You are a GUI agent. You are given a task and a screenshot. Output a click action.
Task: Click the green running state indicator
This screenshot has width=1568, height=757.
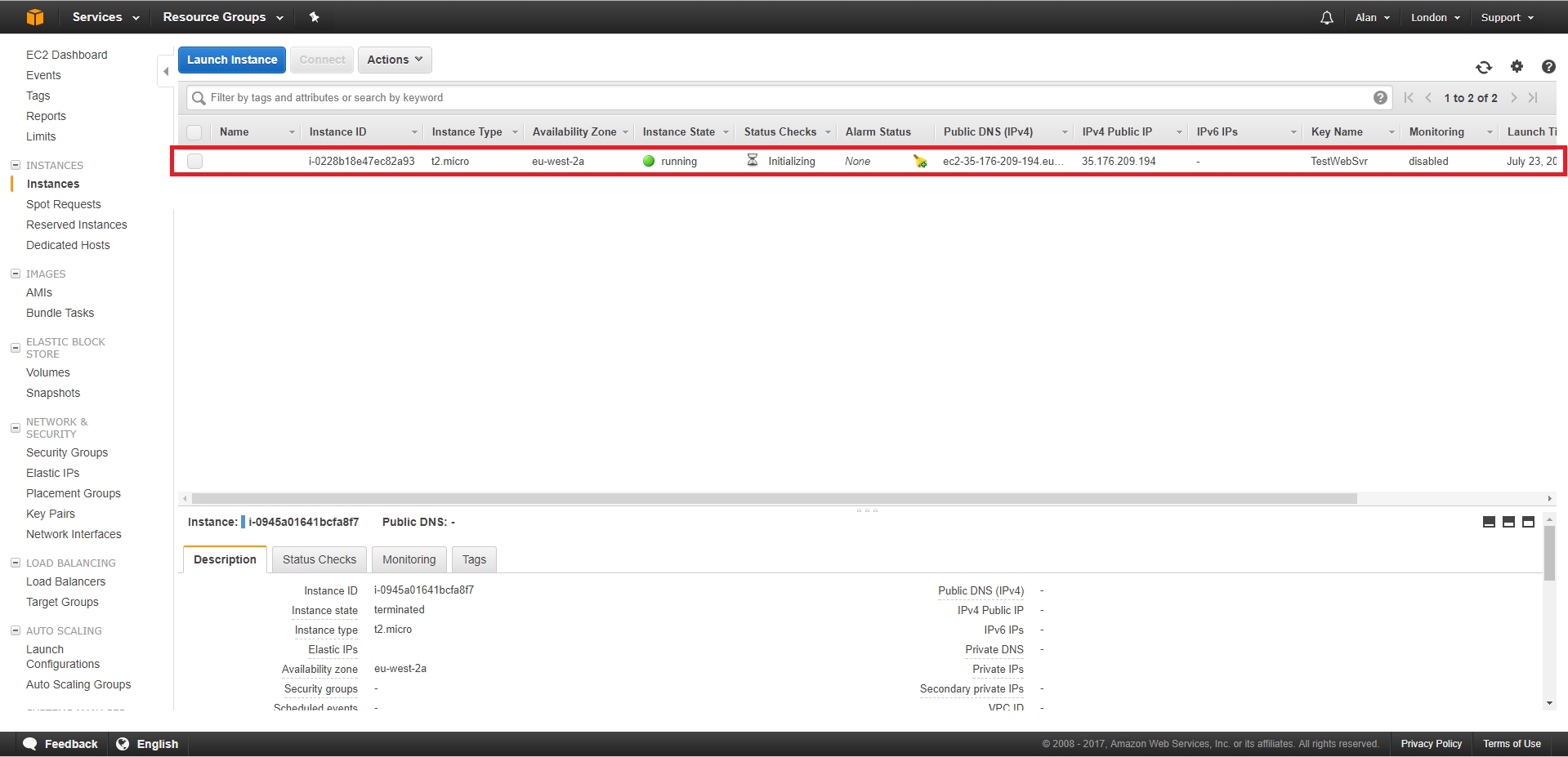[649, 162]
